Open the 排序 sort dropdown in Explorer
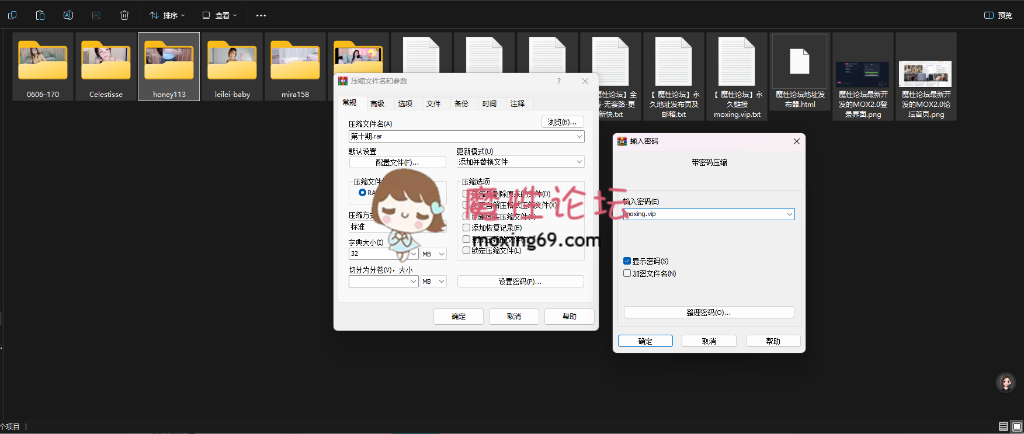The image size is (1024, 434). tap(167, 15)
